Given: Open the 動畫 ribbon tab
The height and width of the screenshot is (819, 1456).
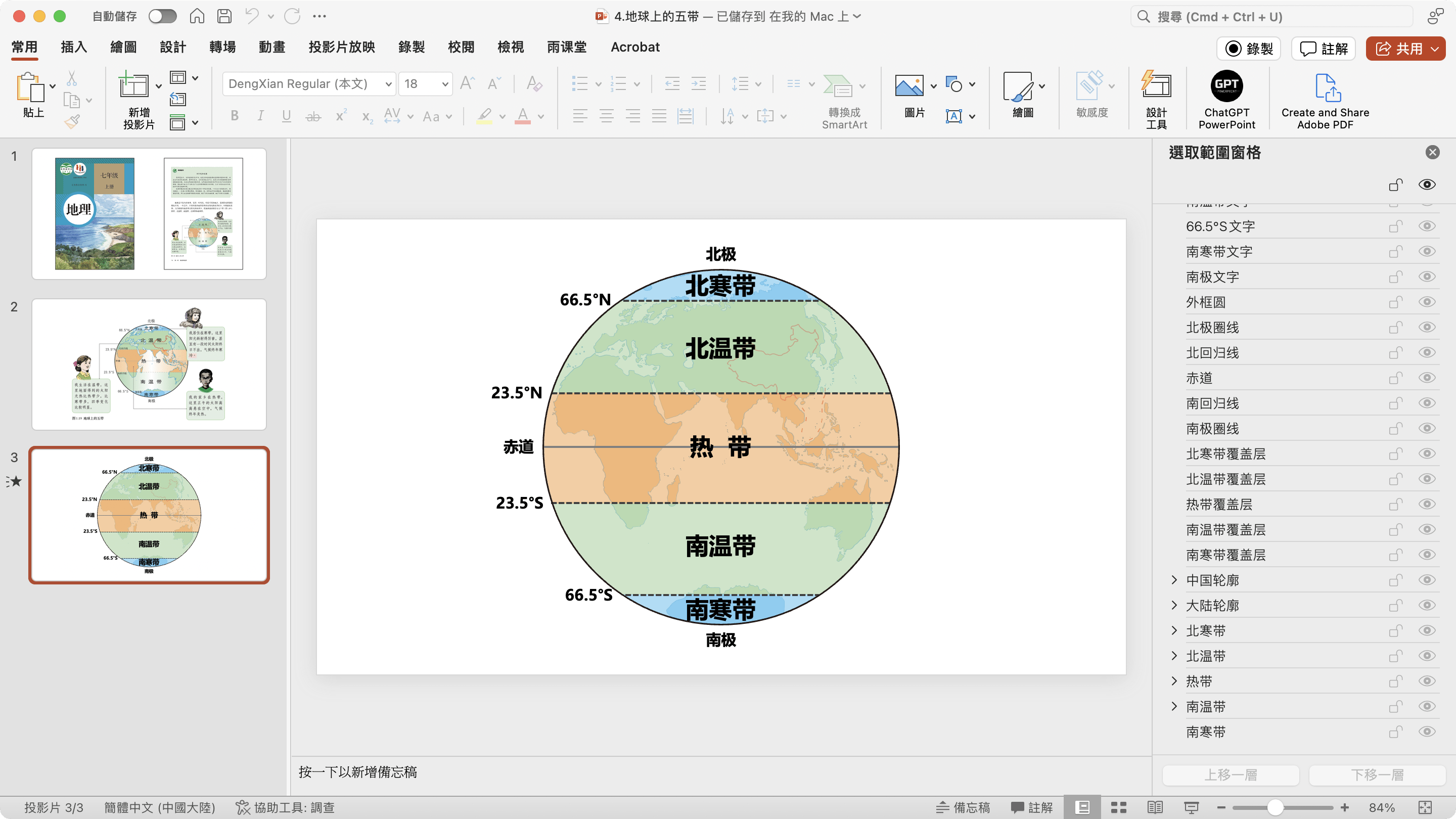Looking at the screenshot, I should click(x=271, y=47).
